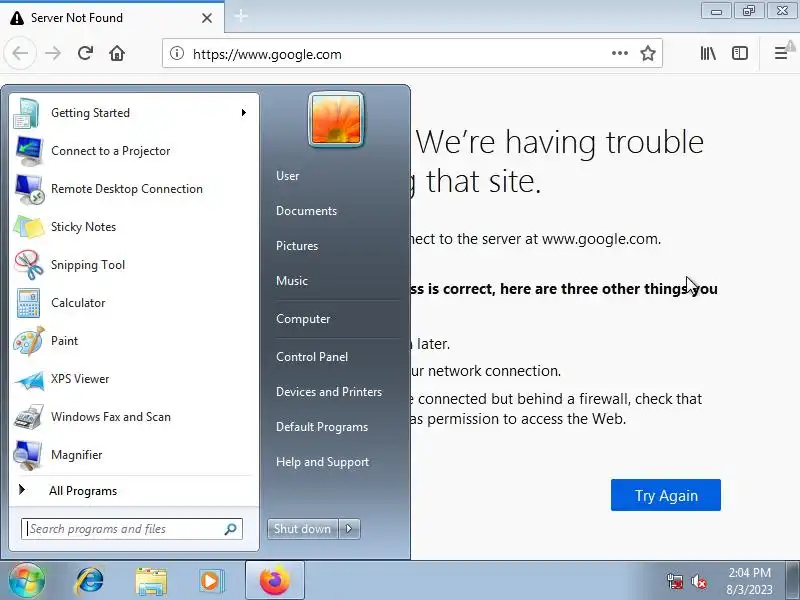Image resolution: width=800 pixels, height=600 pixels.
Task: Open Computer from the Start menu
Action: coord(303,319)
